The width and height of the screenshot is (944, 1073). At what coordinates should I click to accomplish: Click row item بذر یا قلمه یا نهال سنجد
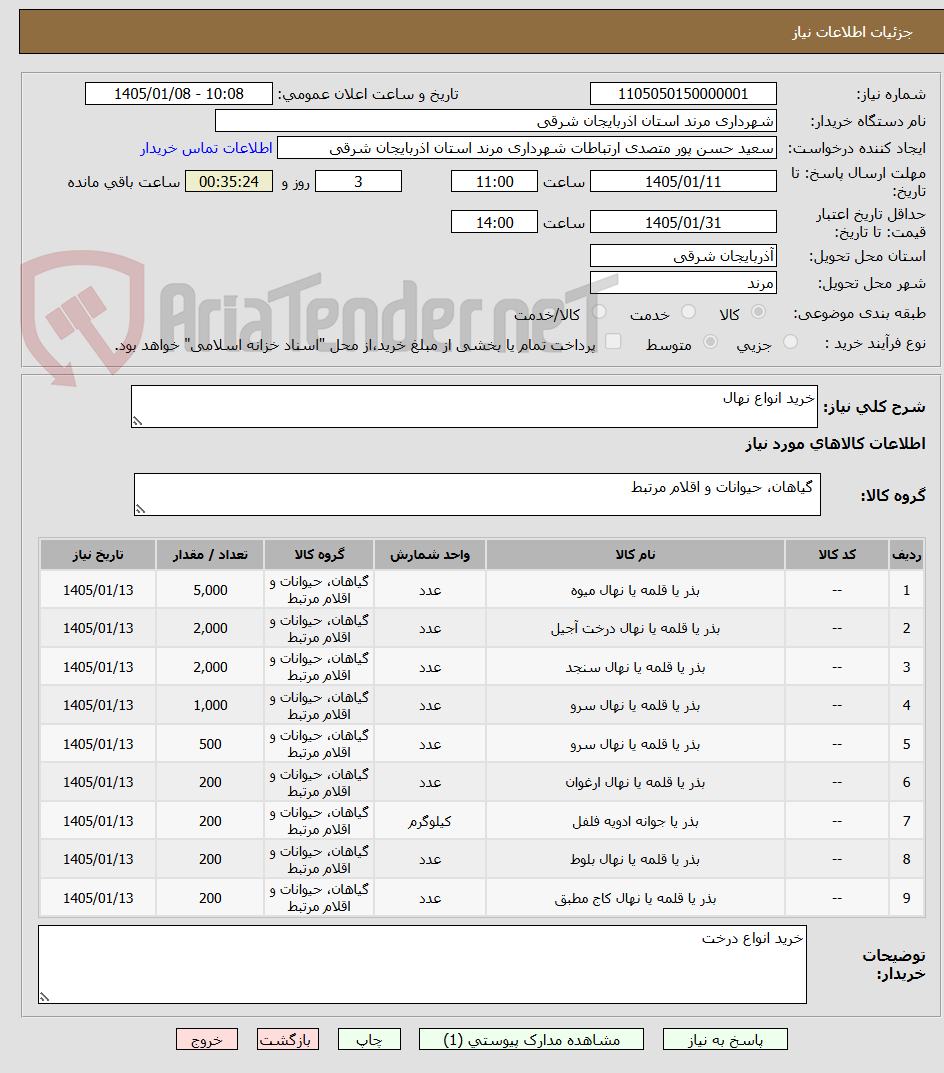coord(635,667)
